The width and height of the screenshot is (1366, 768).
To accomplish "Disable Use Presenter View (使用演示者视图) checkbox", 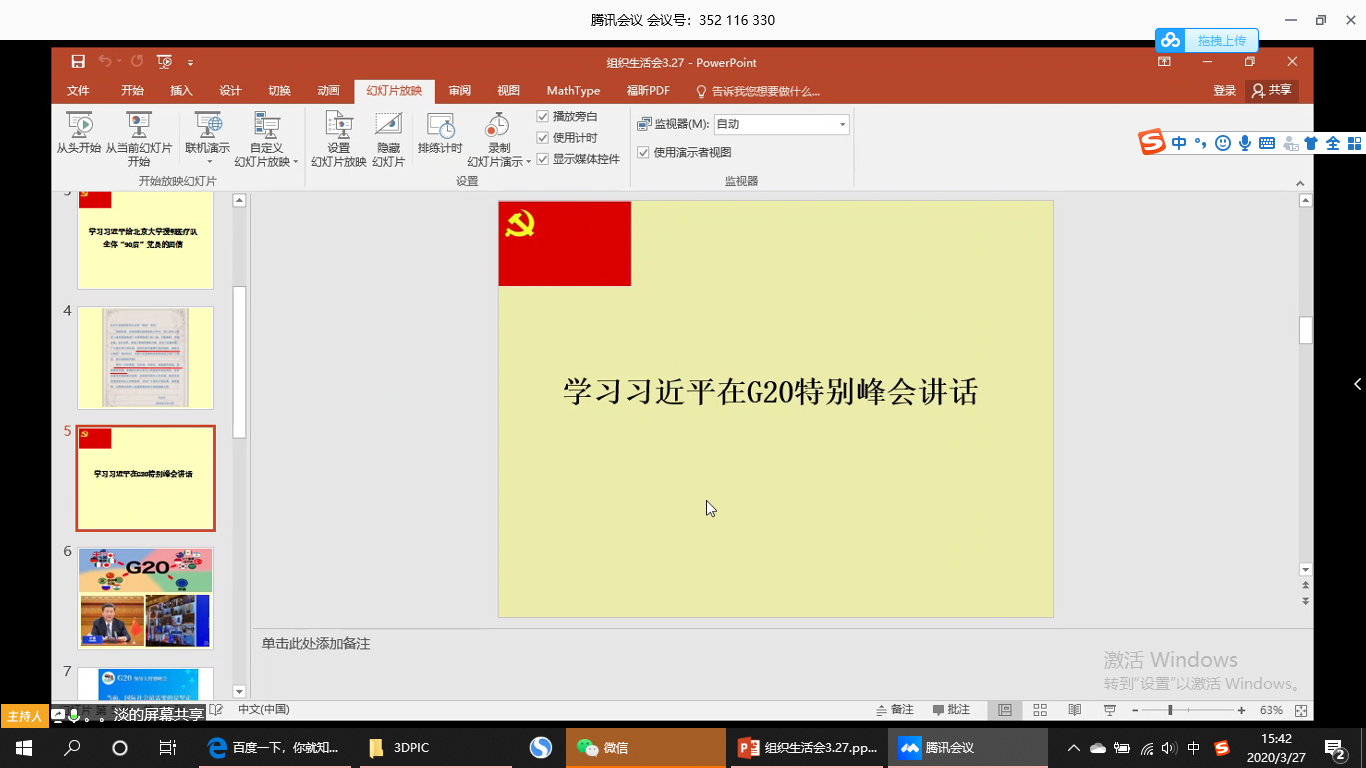I will coord(643,152).
